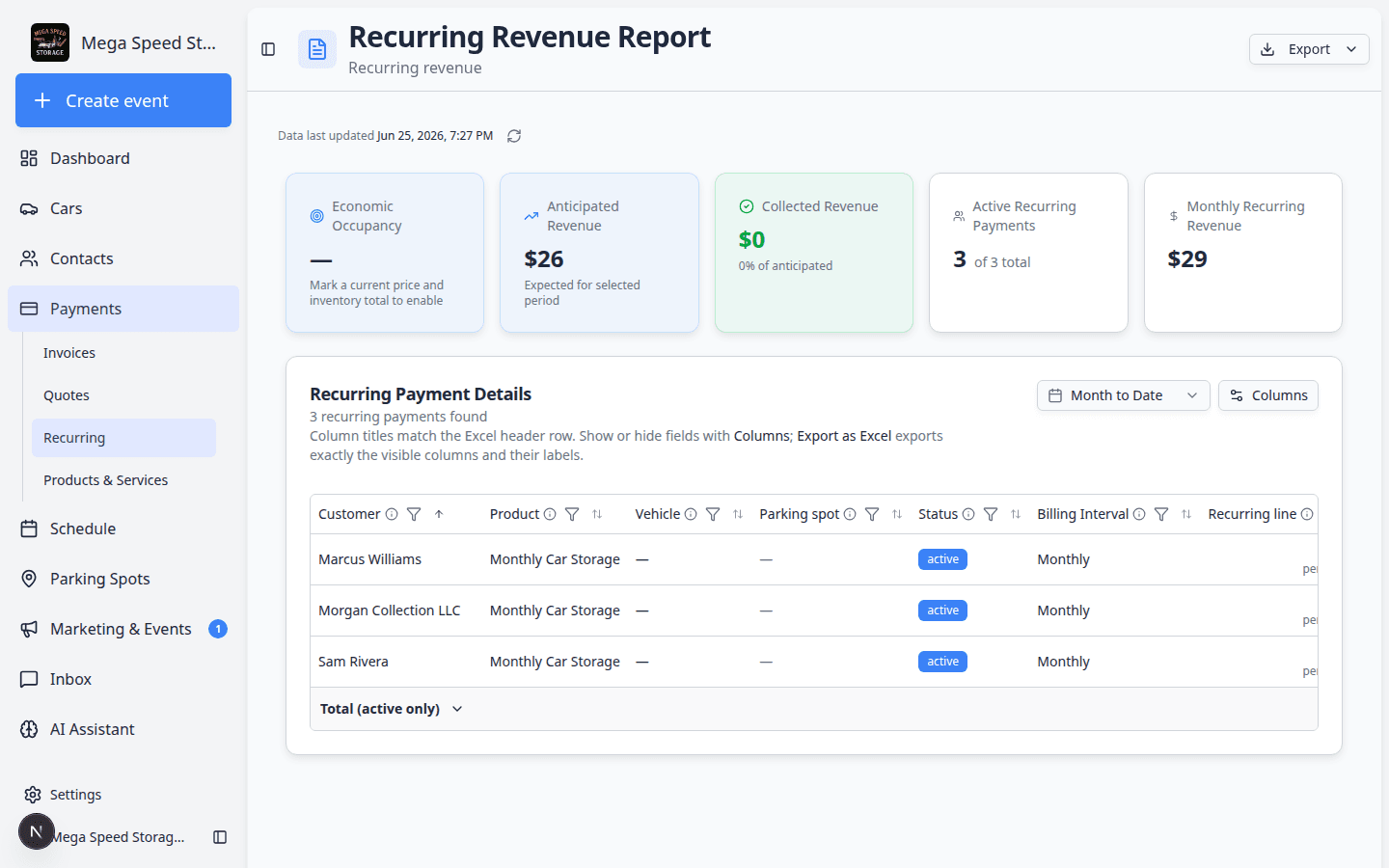
Task: Click the user avatar N
Action: (37, 831)
